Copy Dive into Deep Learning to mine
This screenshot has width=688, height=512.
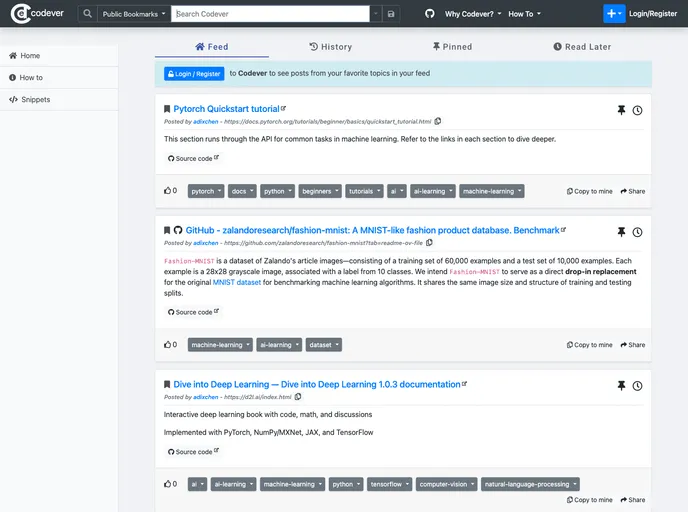point(589,500)
